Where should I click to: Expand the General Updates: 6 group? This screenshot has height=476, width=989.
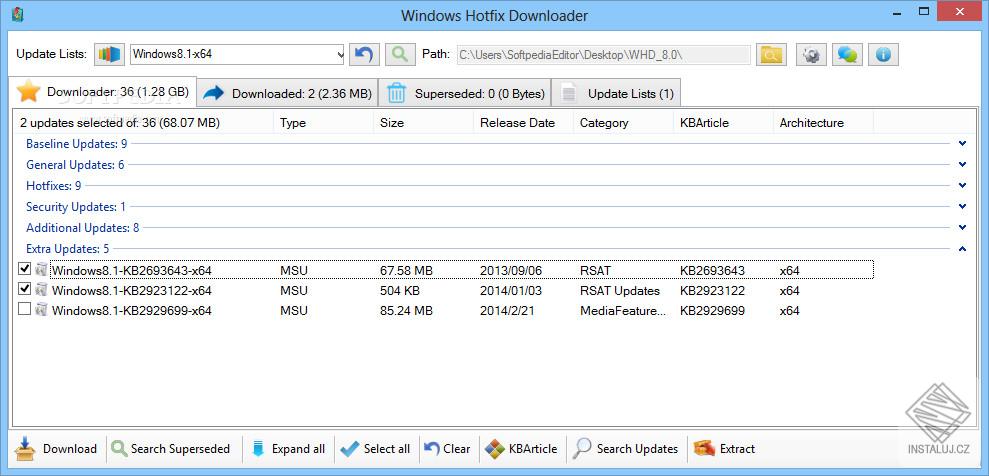pyautogui.click(x=75, y=165)
